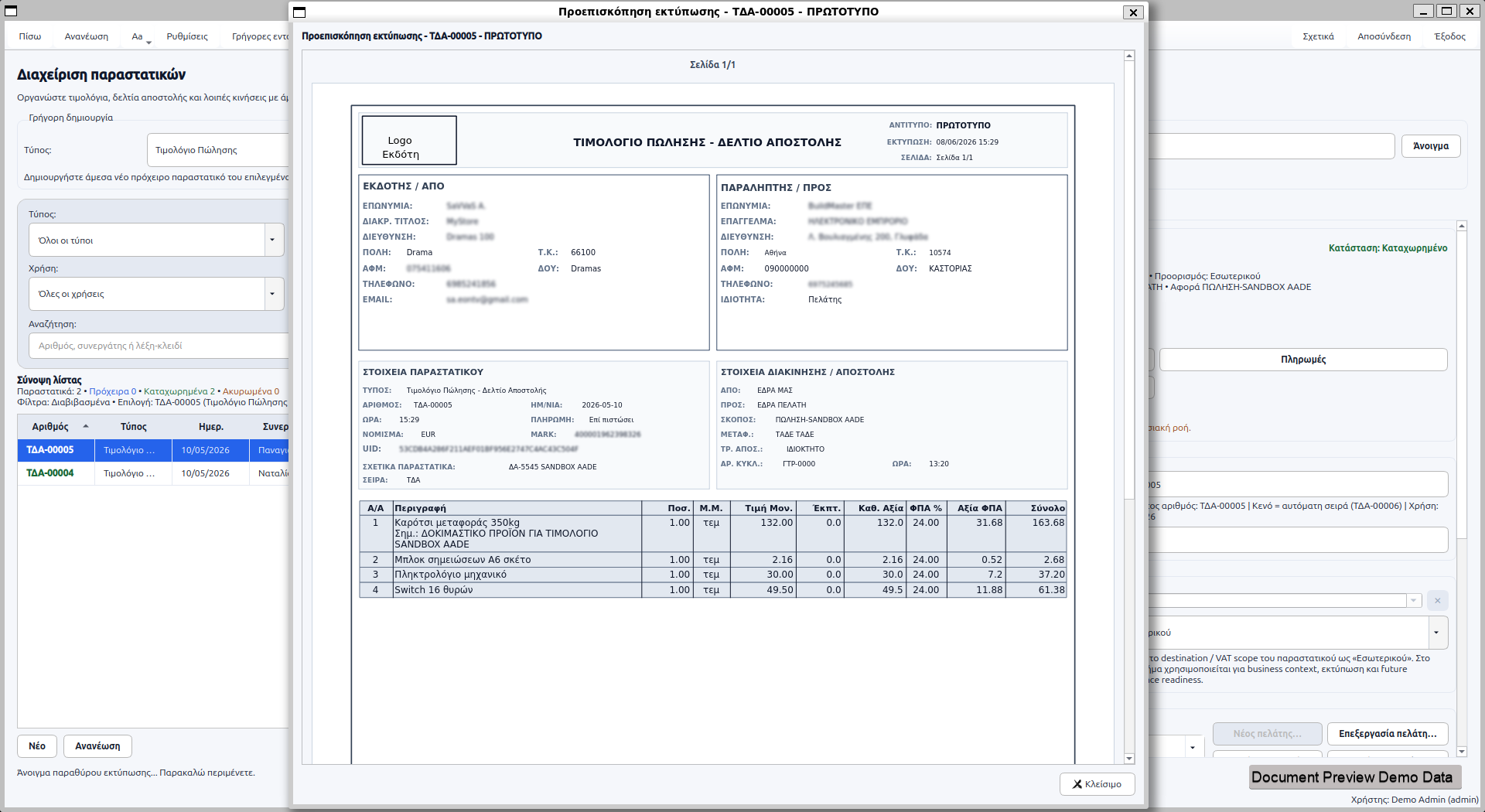The image size is (1485, 812).
Task: Click the print preview window menu icon
Action: point(300,12)
